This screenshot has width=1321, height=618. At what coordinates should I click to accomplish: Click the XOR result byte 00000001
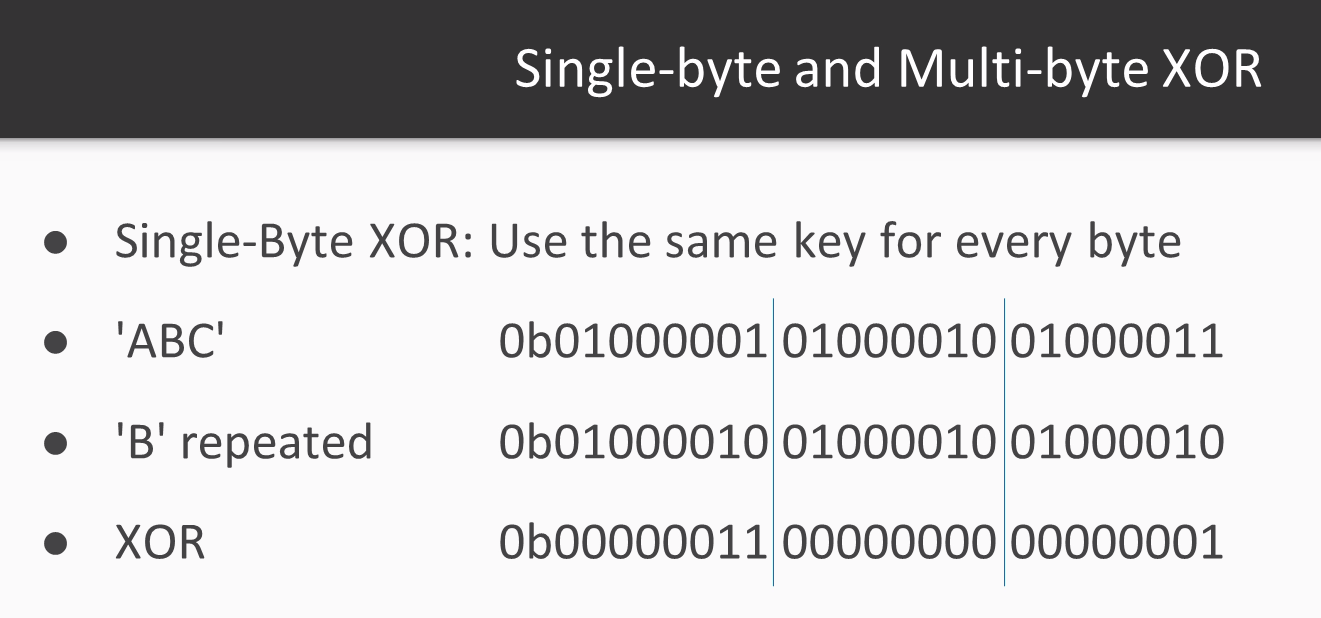[1116, 542]
